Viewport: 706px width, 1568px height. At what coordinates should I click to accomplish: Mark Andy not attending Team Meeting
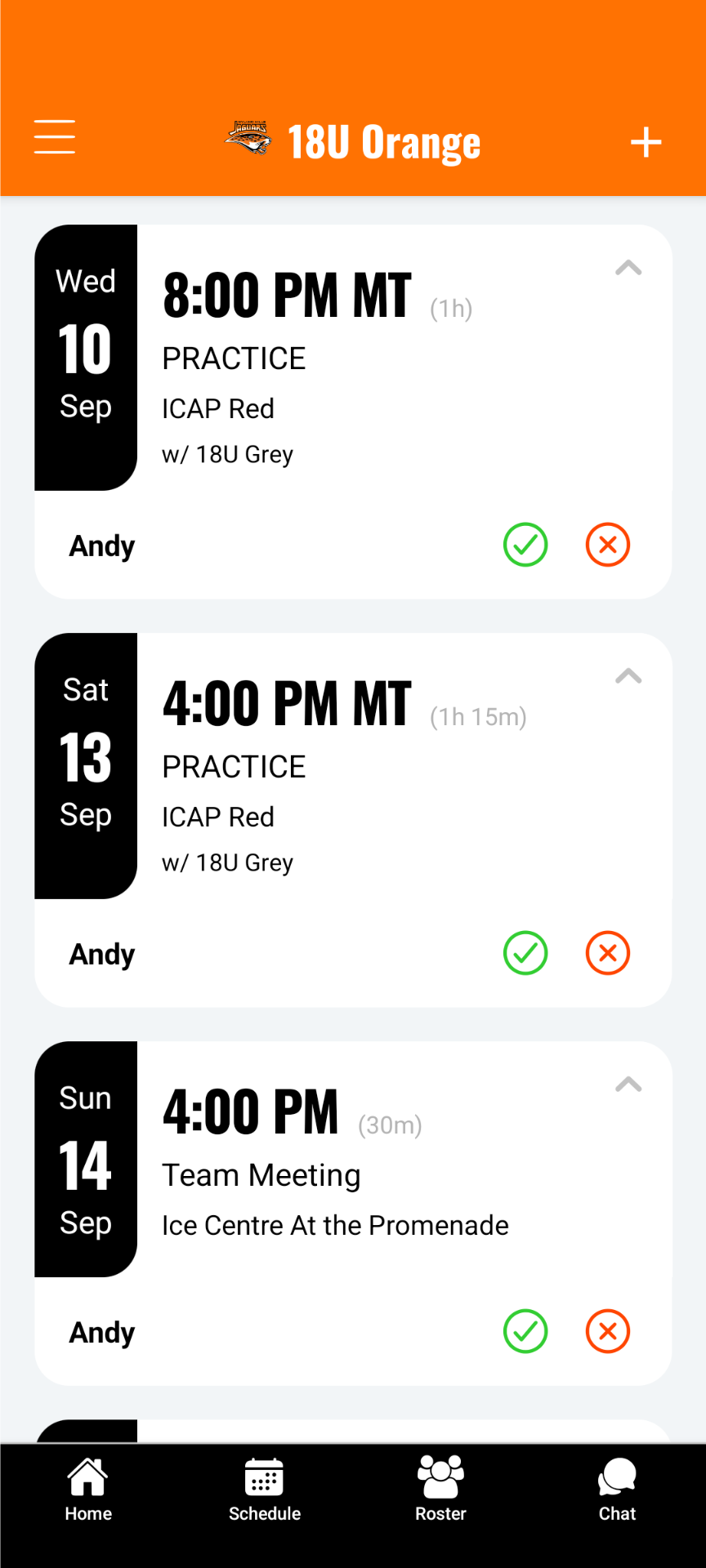(608, 1332)
